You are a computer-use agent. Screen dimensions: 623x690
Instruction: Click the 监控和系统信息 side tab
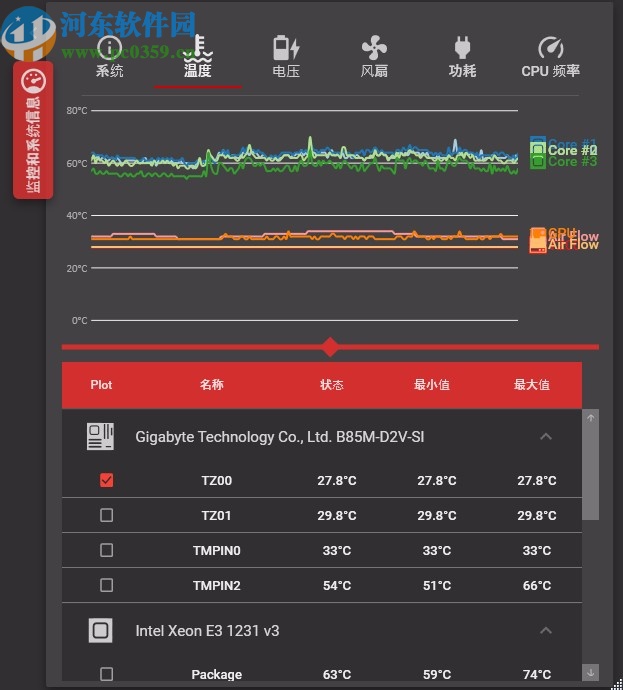tap(33, 130)
